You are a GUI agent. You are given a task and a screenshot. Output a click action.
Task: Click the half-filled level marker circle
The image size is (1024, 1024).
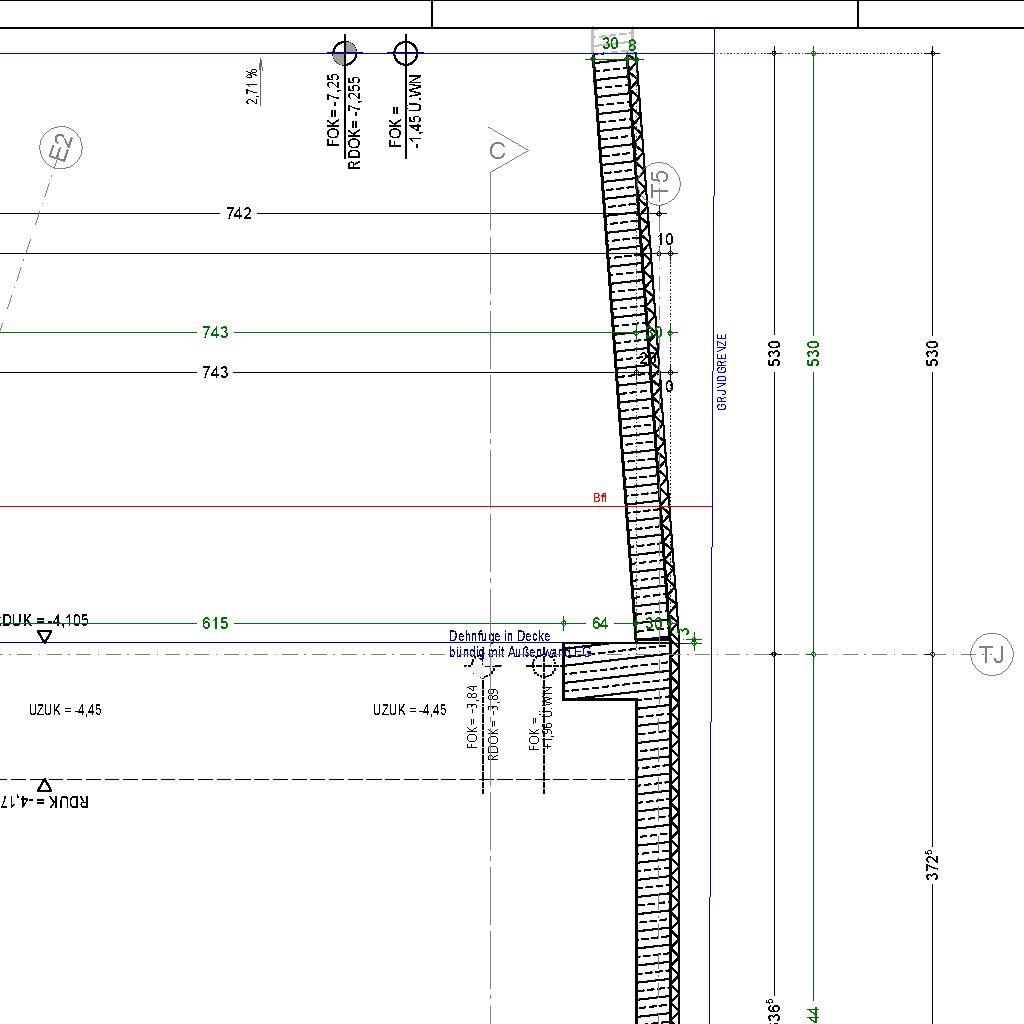(345, 52)
